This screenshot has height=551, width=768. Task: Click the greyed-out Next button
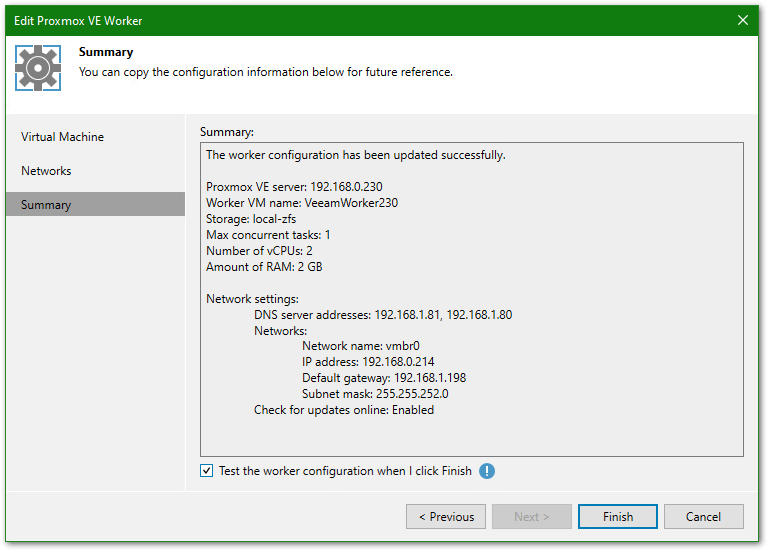[531, 517]
